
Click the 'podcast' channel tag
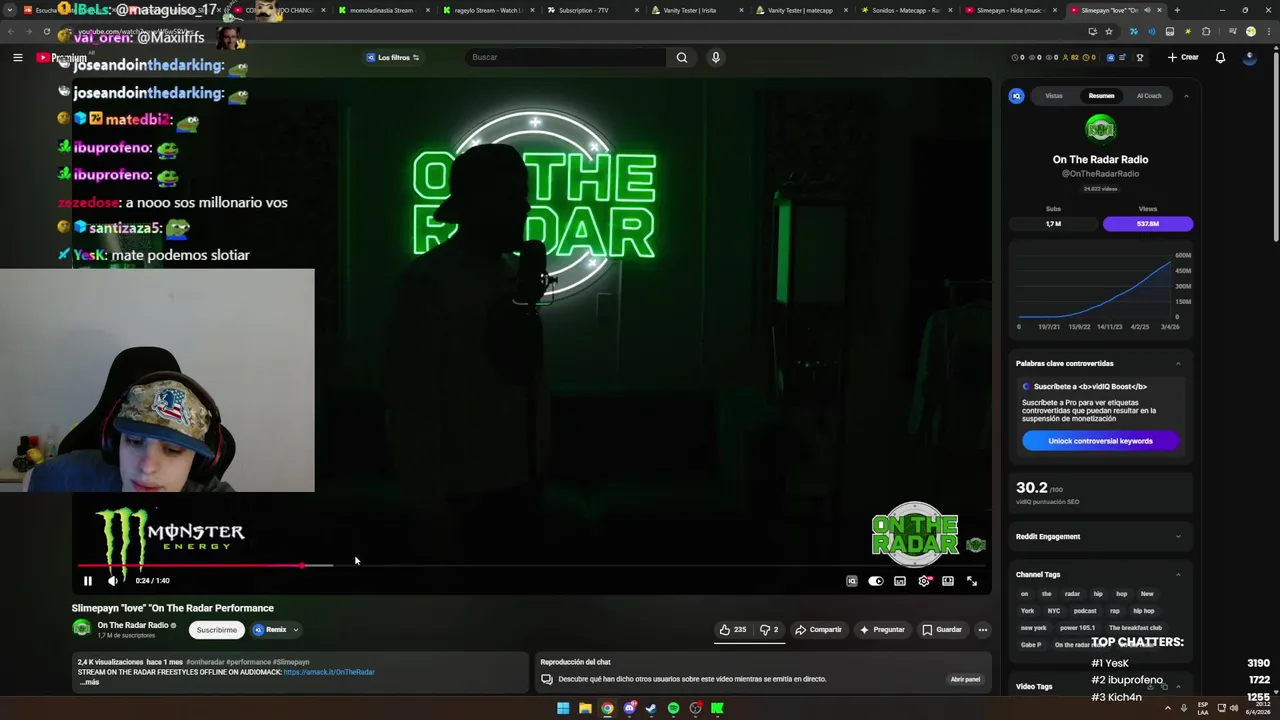click(1085, 611)
